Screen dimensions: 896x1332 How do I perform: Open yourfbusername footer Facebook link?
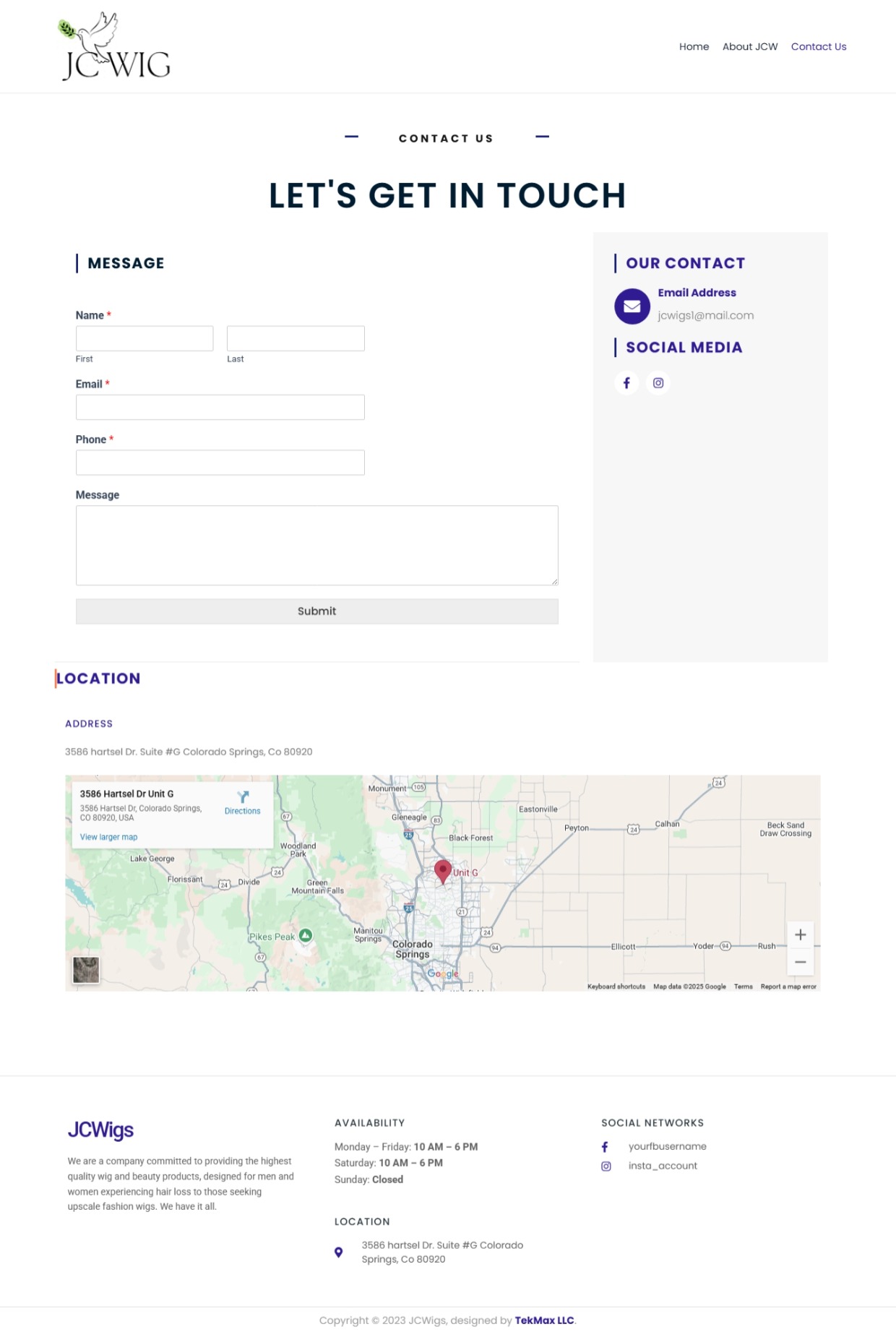[x=667, y=1147]
